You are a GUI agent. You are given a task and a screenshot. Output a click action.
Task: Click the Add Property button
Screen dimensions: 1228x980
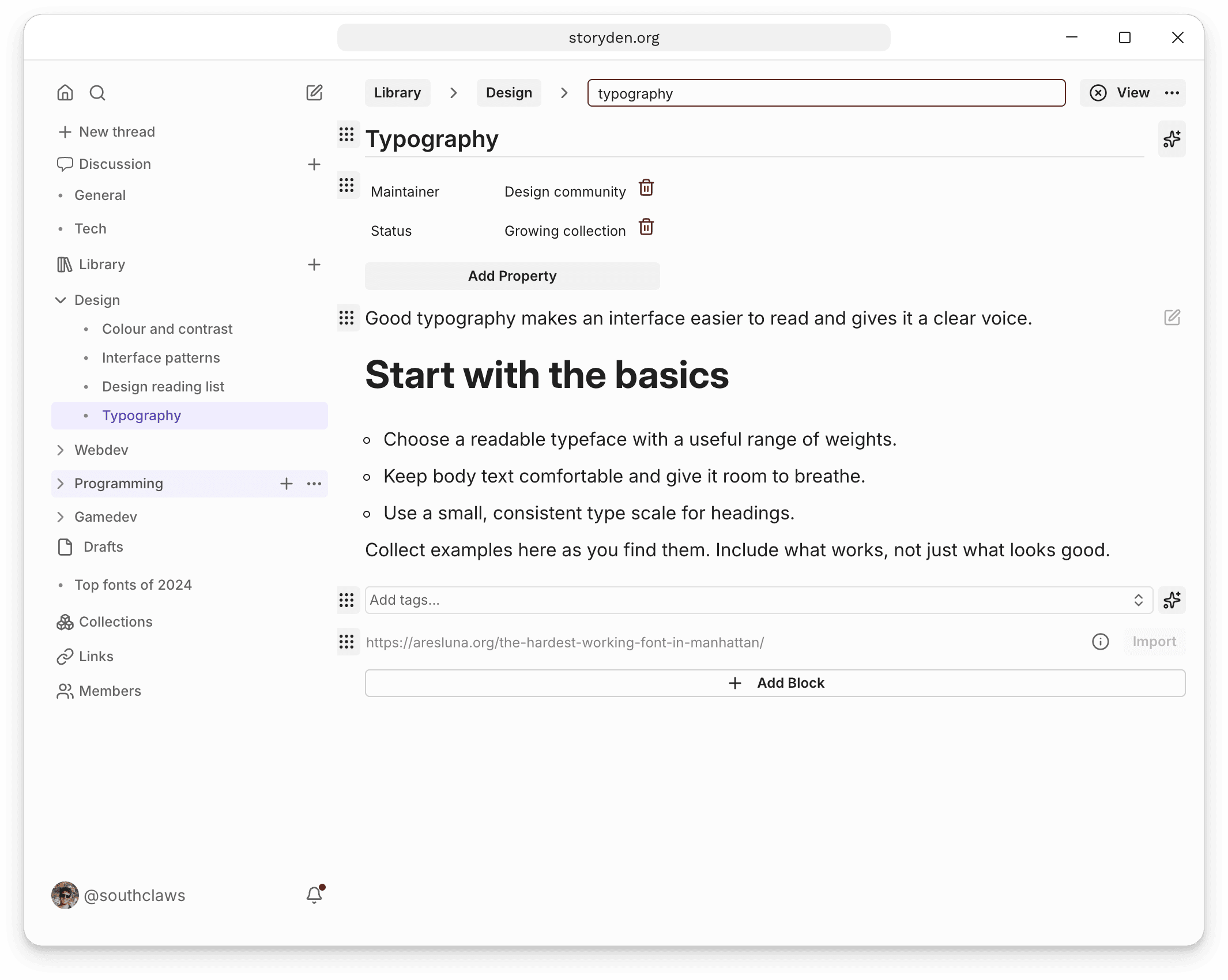513,276
